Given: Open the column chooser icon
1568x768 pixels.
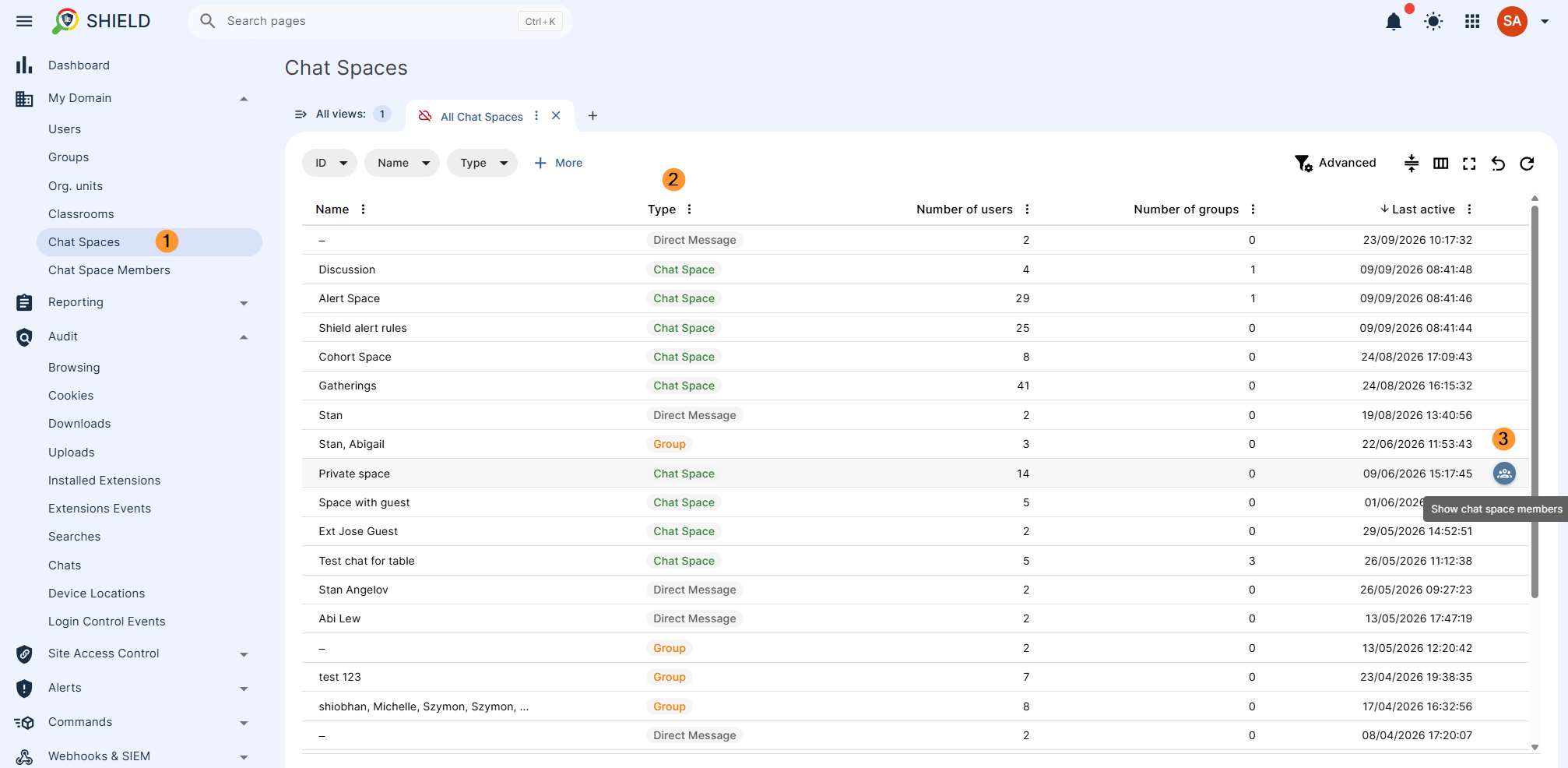Looking at the screenshot, I should click(x=1441, y=163).
